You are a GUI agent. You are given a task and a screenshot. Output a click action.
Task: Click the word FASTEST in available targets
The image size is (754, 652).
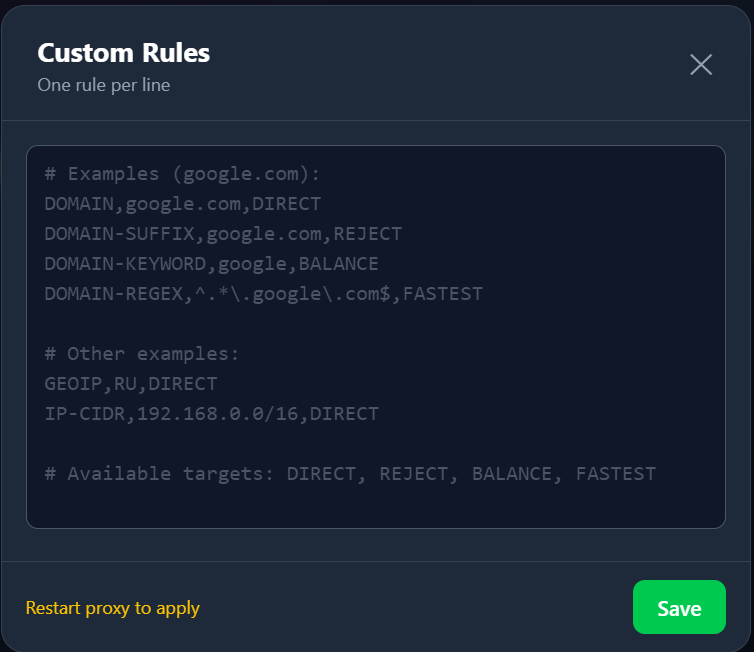(616, 474)
